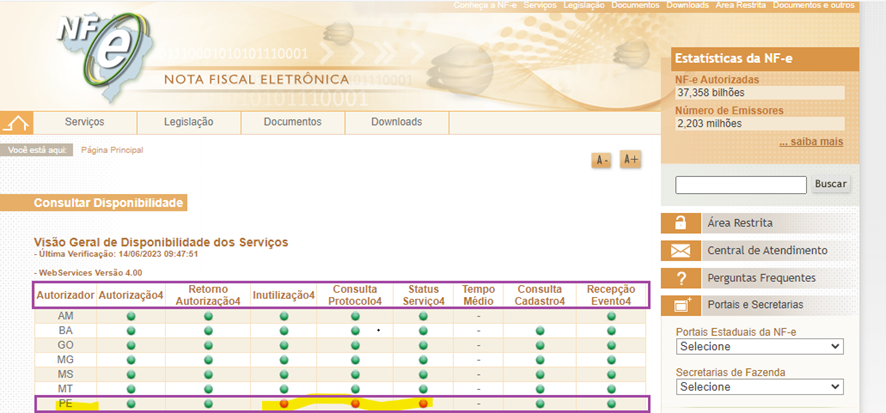Click MG green Consulta Protocolo4 status indicator

tap(355, 360)
